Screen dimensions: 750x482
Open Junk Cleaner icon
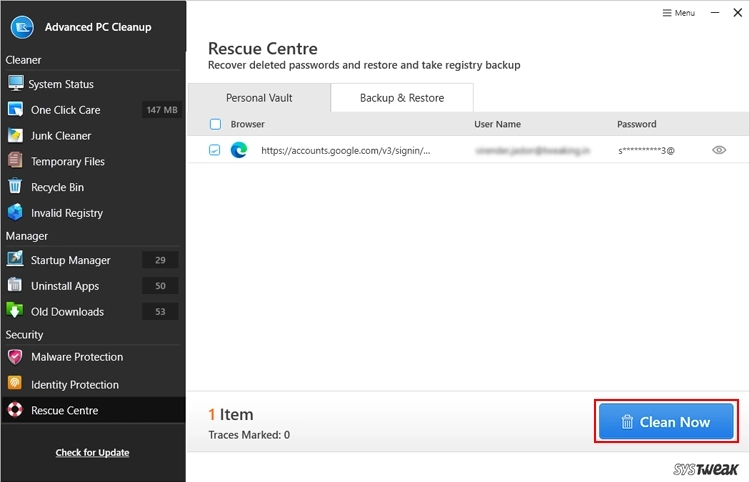tap(15, 135)
